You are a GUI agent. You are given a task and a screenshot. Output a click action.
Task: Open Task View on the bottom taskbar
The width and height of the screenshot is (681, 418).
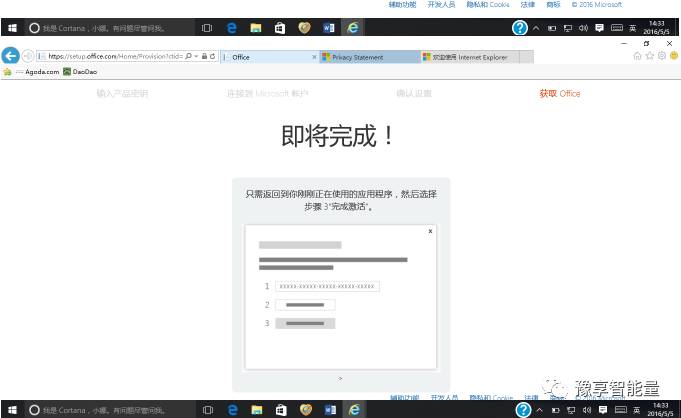click(208, 410)
